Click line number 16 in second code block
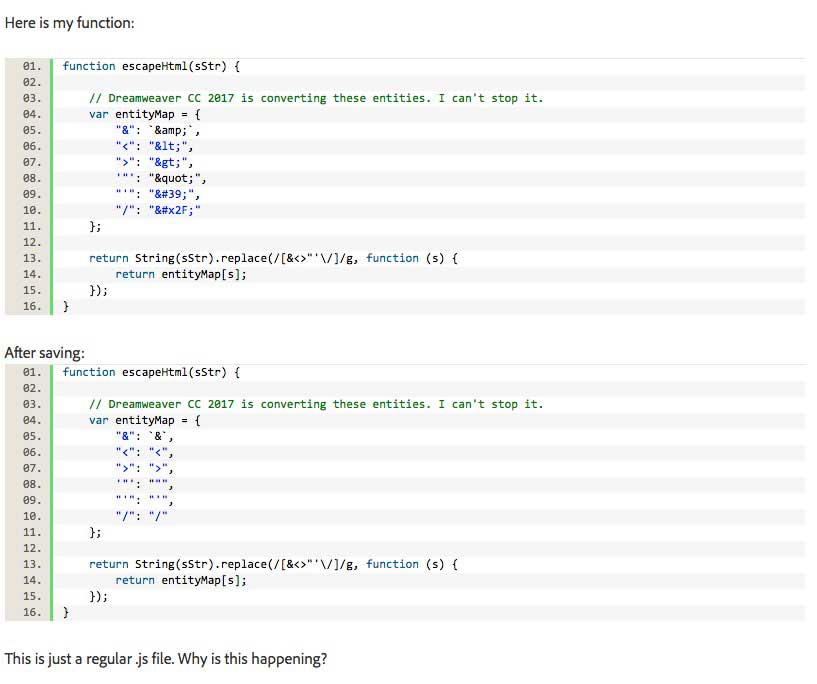Screen dimensions: 817x684 (x=31, y=612)
